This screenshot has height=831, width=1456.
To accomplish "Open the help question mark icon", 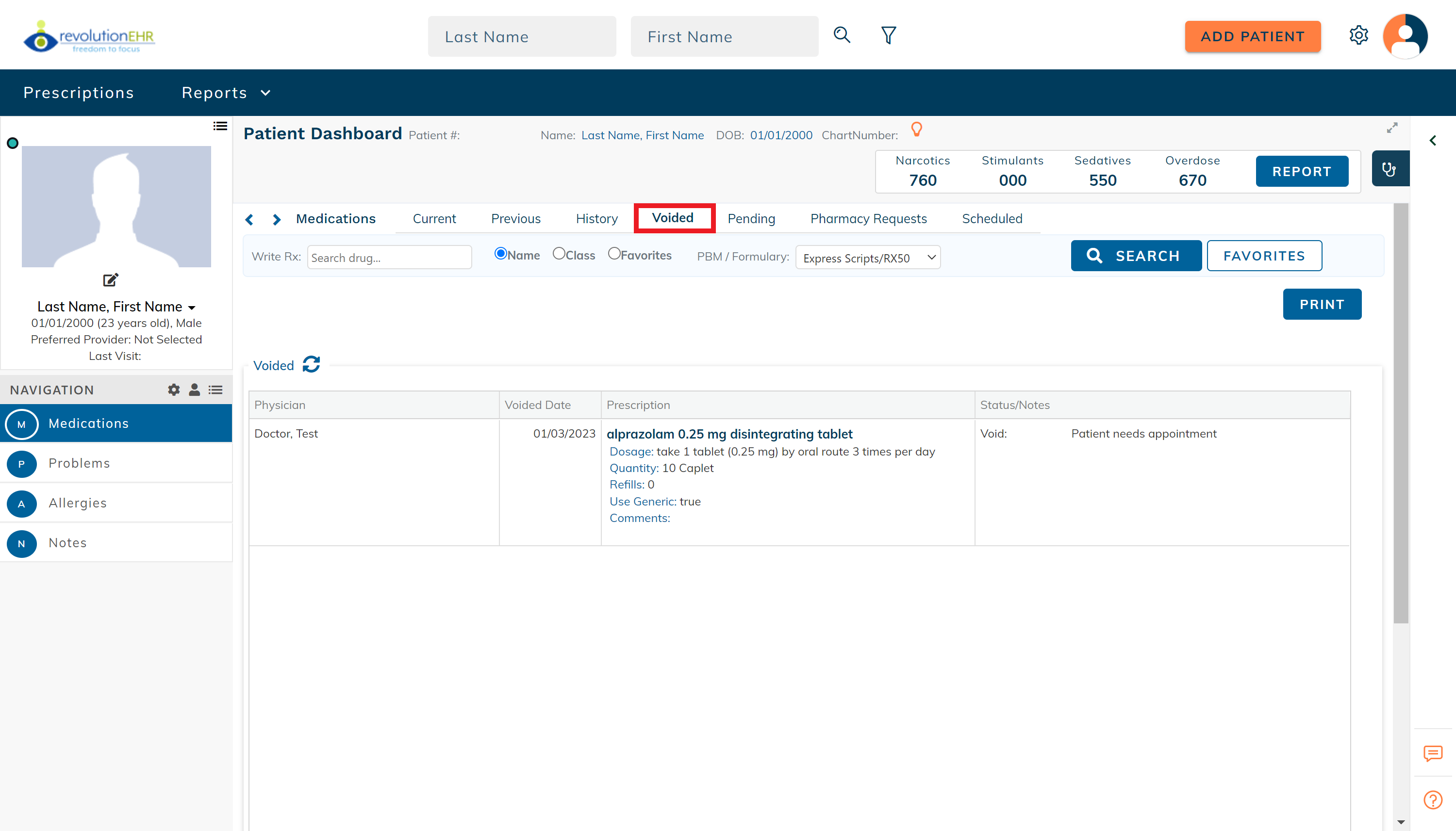I will click(x=1433, y=799).
